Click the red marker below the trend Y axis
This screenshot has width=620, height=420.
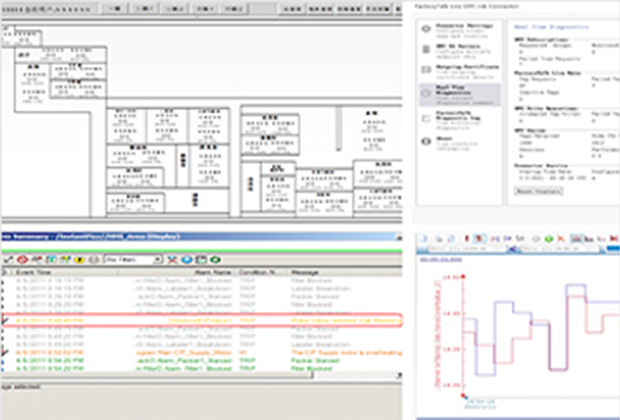tap(463, 395)
